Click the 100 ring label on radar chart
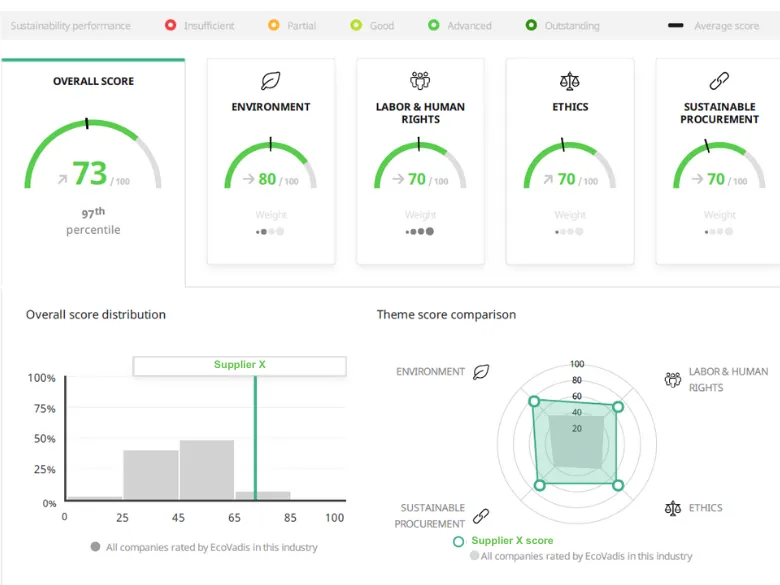 point(577,364)
